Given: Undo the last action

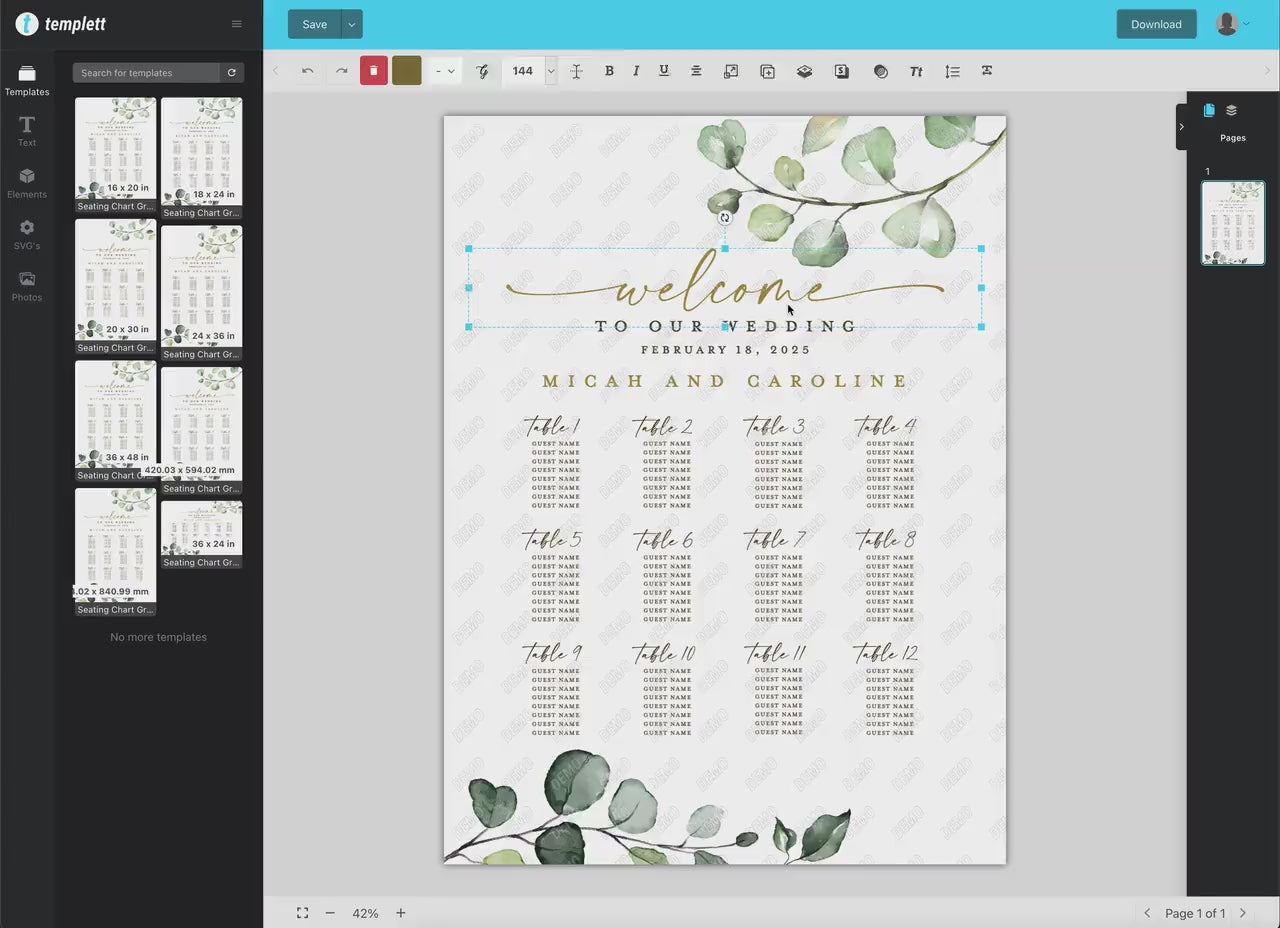Looking at the screenshot, I should coord(308,71).
